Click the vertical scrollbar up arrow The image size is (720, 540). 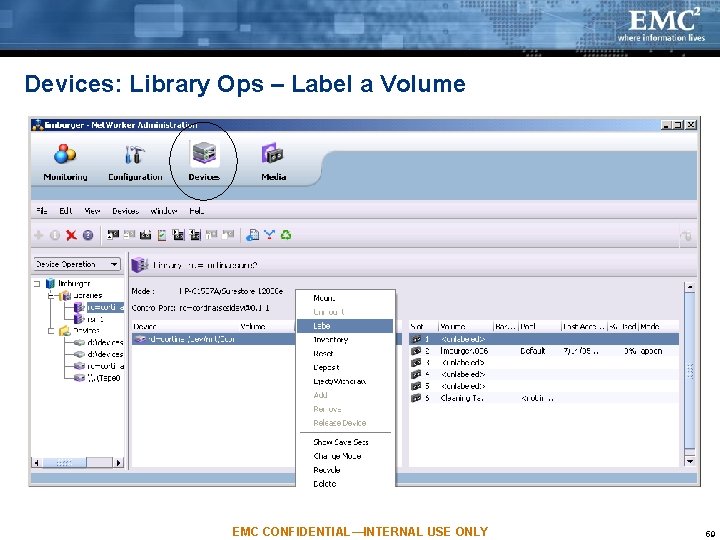point(690,287)
